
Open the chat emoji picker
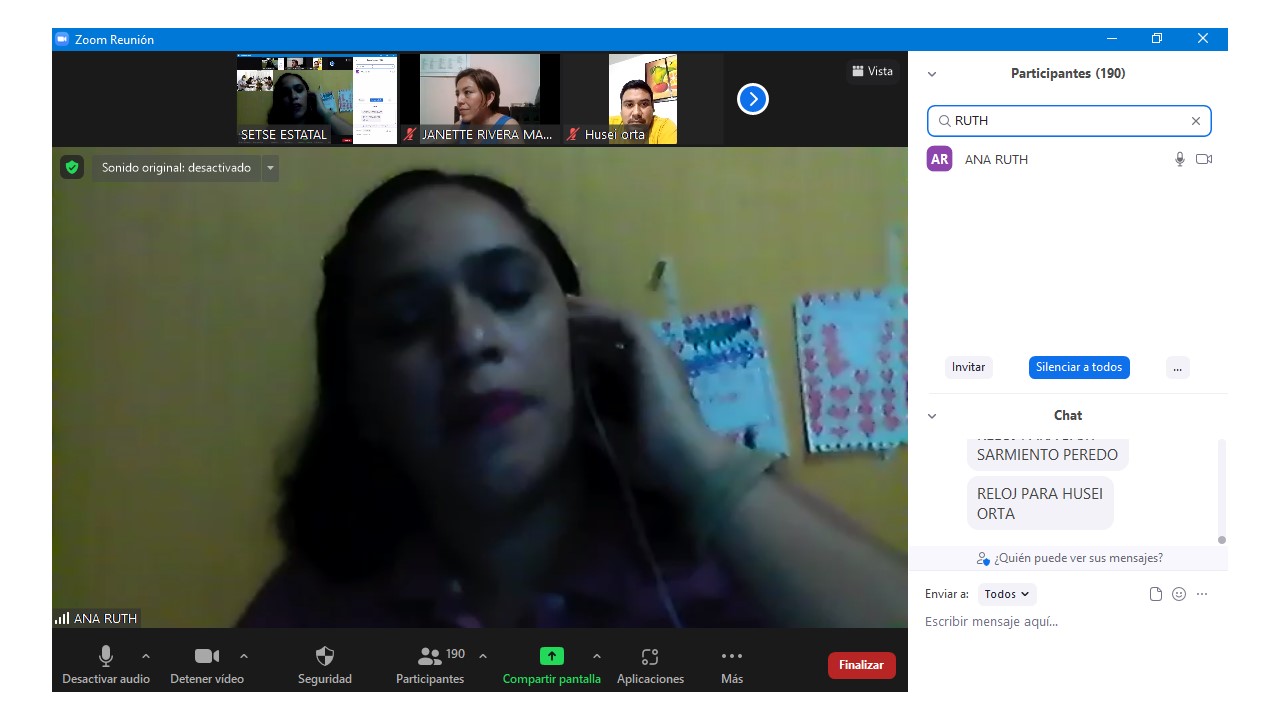pos(1179,594)
